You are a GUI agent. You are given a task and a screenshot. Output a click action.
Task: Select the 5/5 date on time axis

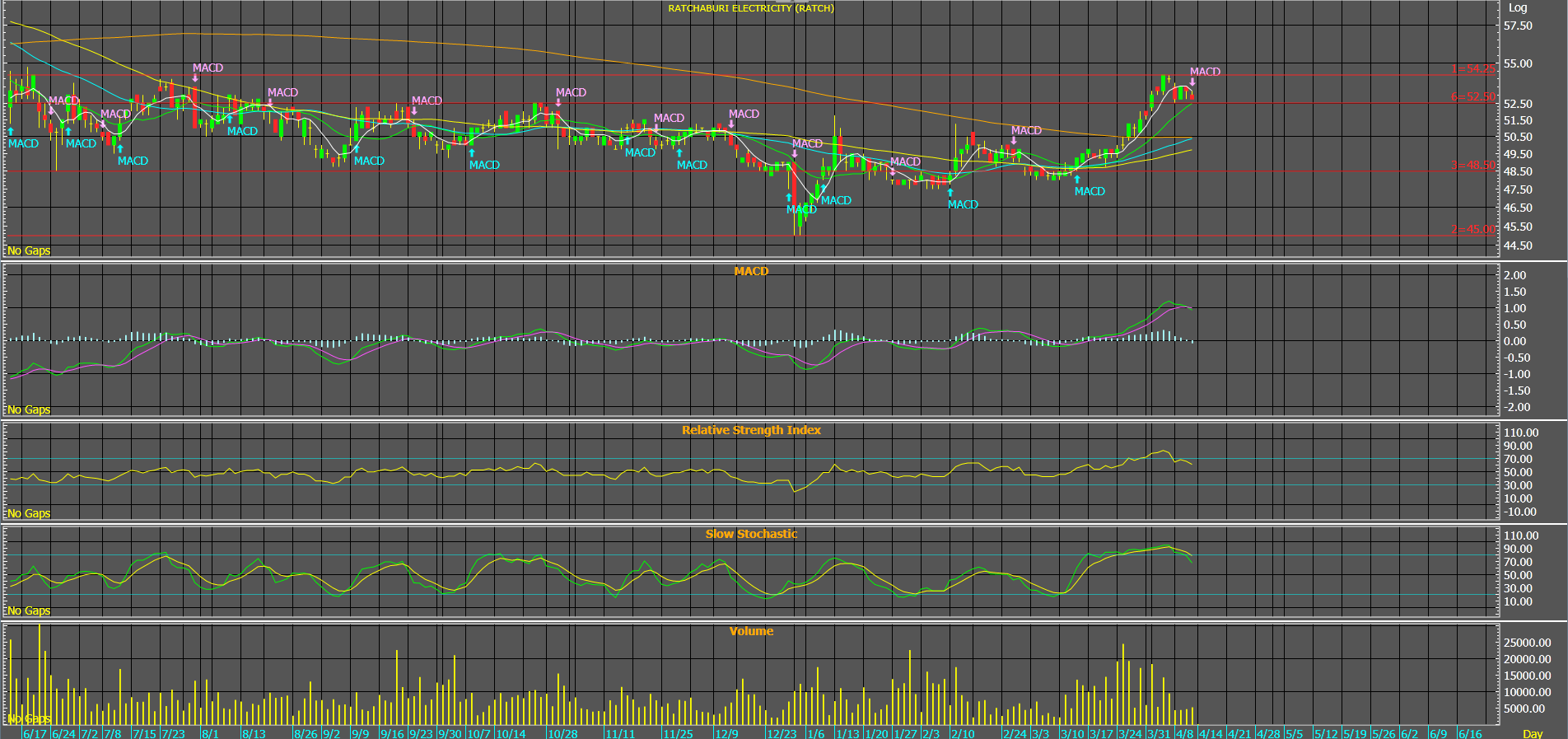click(1295, 733)
